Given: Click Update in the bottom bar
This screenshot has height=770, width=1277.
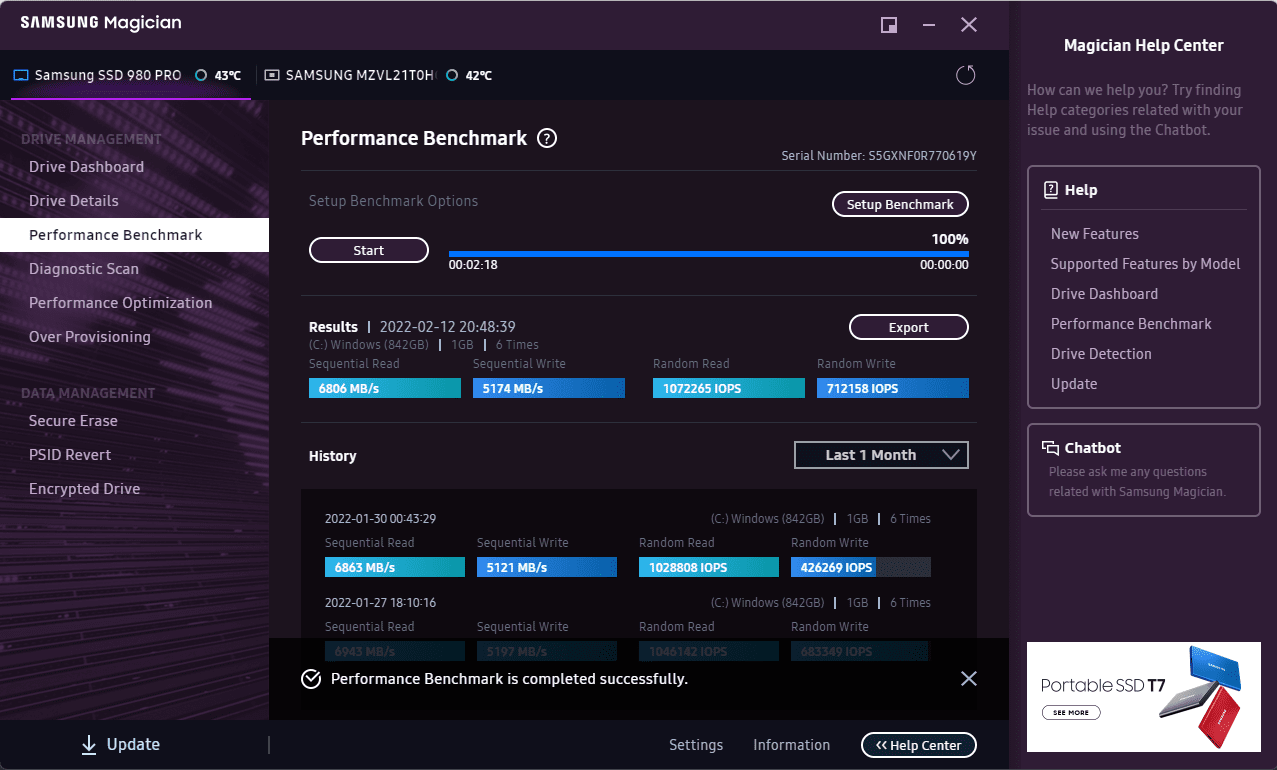Looking at the screenshot, I should click(120, 744).
